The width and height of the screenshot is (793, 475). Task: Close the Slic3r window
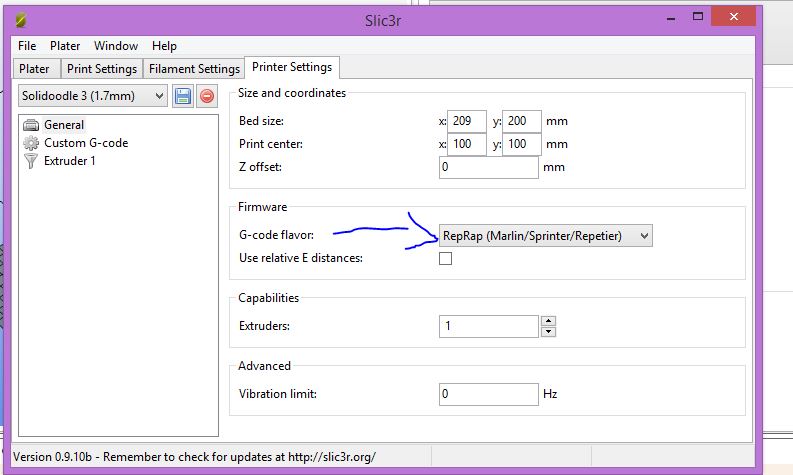click(x=733, y=17)
